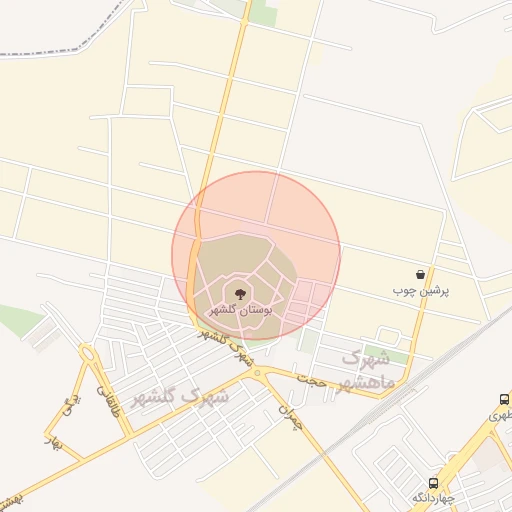
Task: Select the bus stop icon above مطهری
Action: tap(504, 399)
